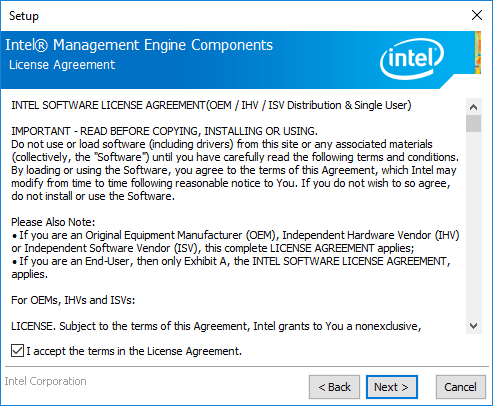This screenshot has height=406, width=493.
Task: Click the 'Intel® Management Engine Components' heading
Action: tap(139, 45)
